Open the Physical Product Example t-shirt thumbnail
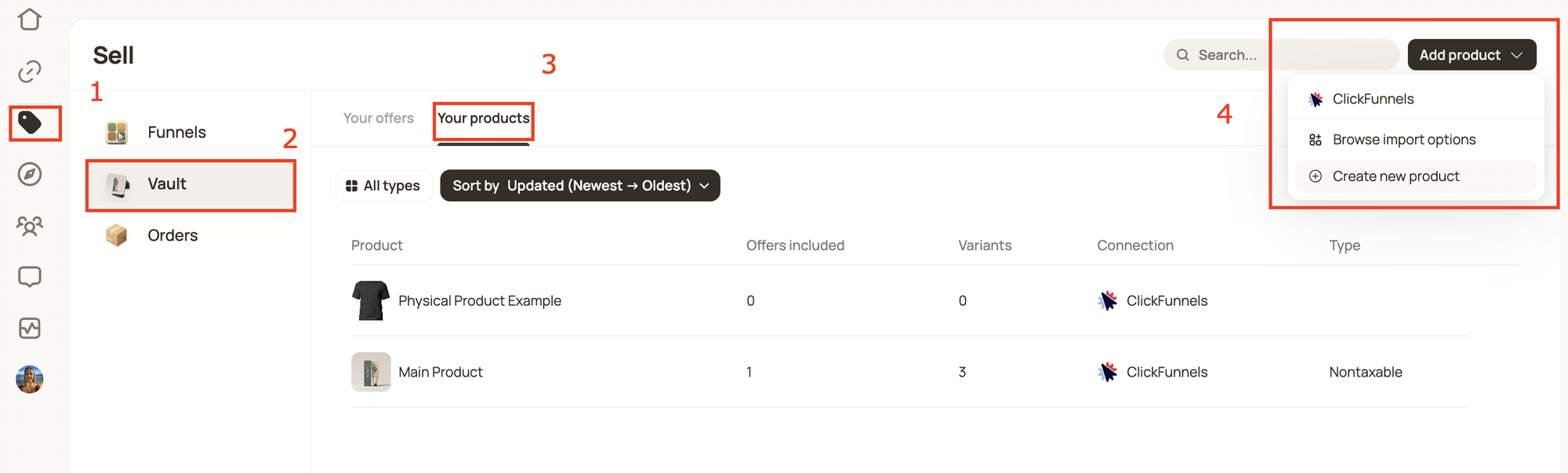Image resolution: width=1568 pixels, height=473 pixels. [x=371, y=300]
